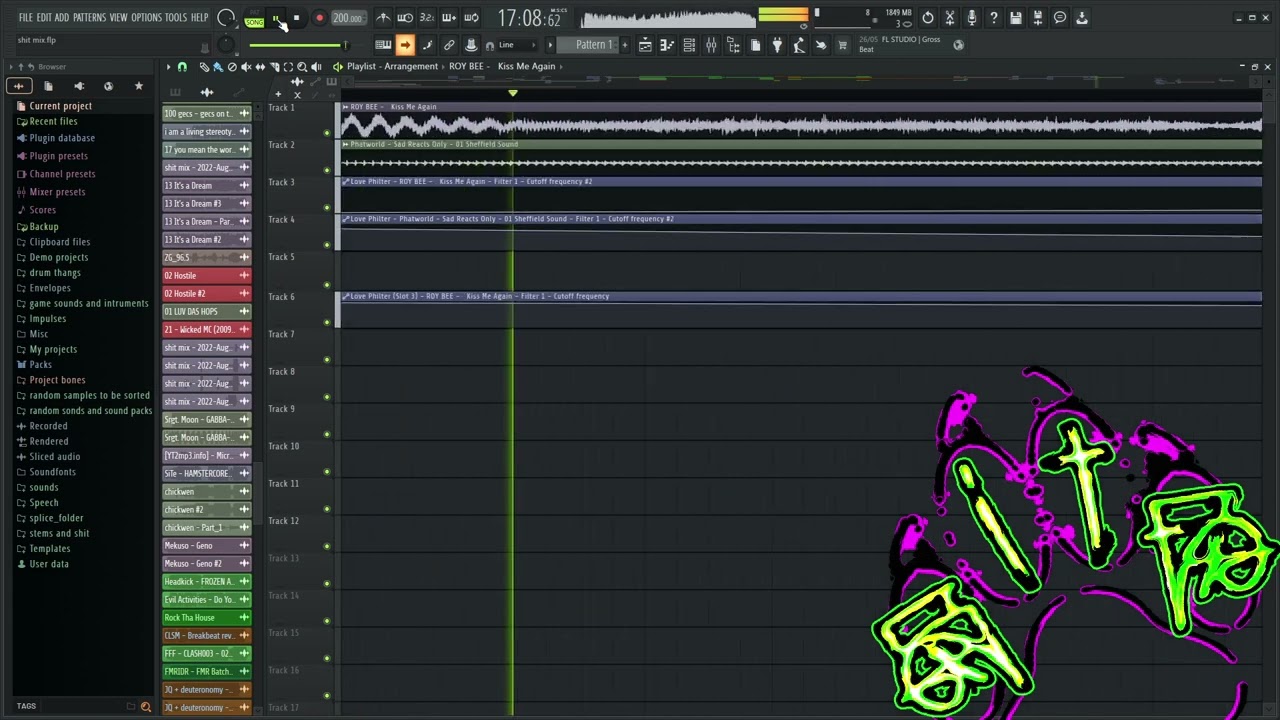Toggle PAT/SONG mode switch
The height and width of the screenshot is (720, 1280).
[x=254, y=18]
